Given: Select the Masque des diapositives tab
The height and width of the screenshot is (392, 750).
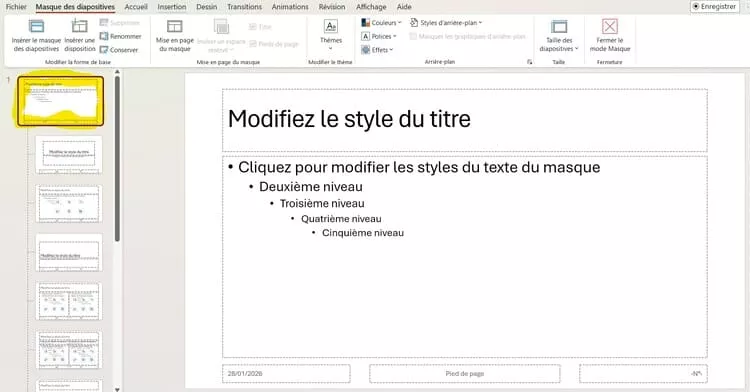Looking at the screenshot, I should point(76,7).
